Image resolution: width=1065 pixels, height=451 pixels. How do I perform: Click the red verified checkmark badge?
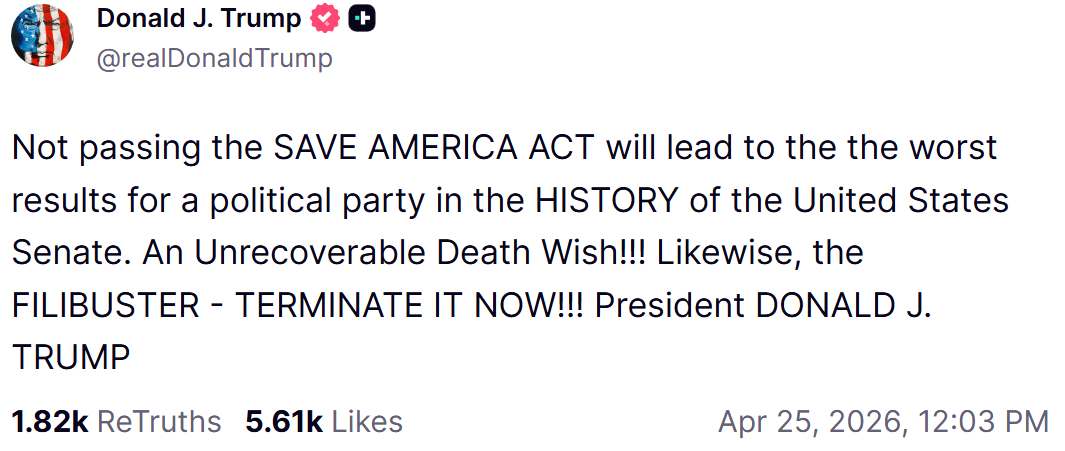click(327, 19)
